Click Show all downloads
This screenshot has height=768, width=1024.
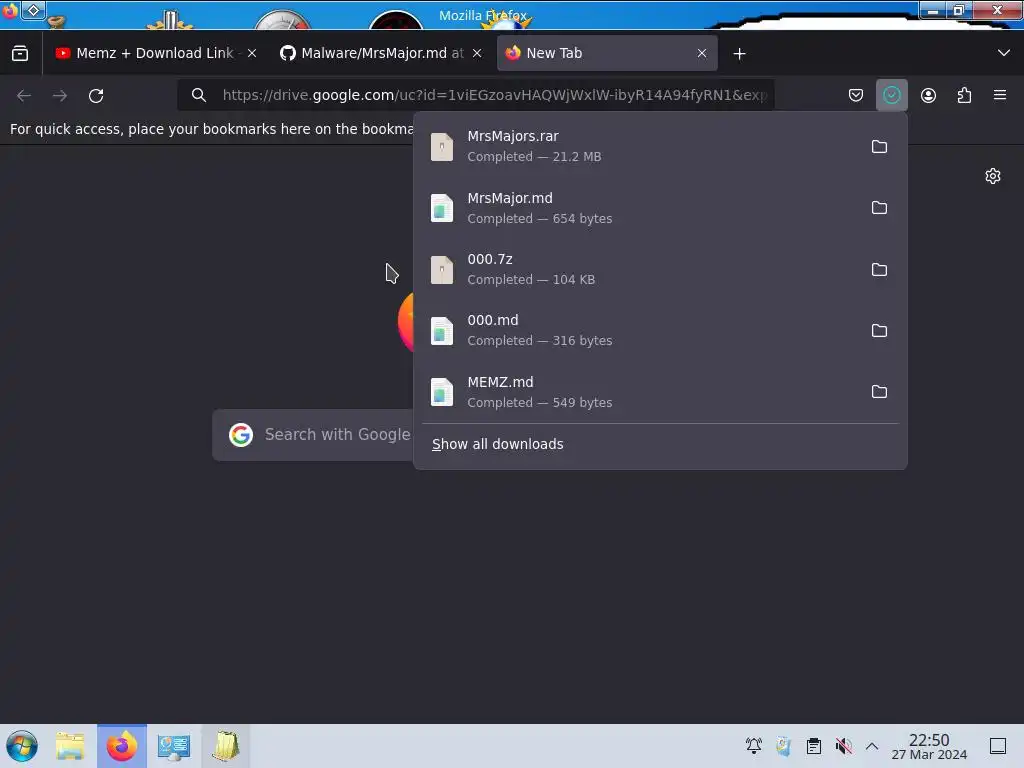tap(498, 444)
